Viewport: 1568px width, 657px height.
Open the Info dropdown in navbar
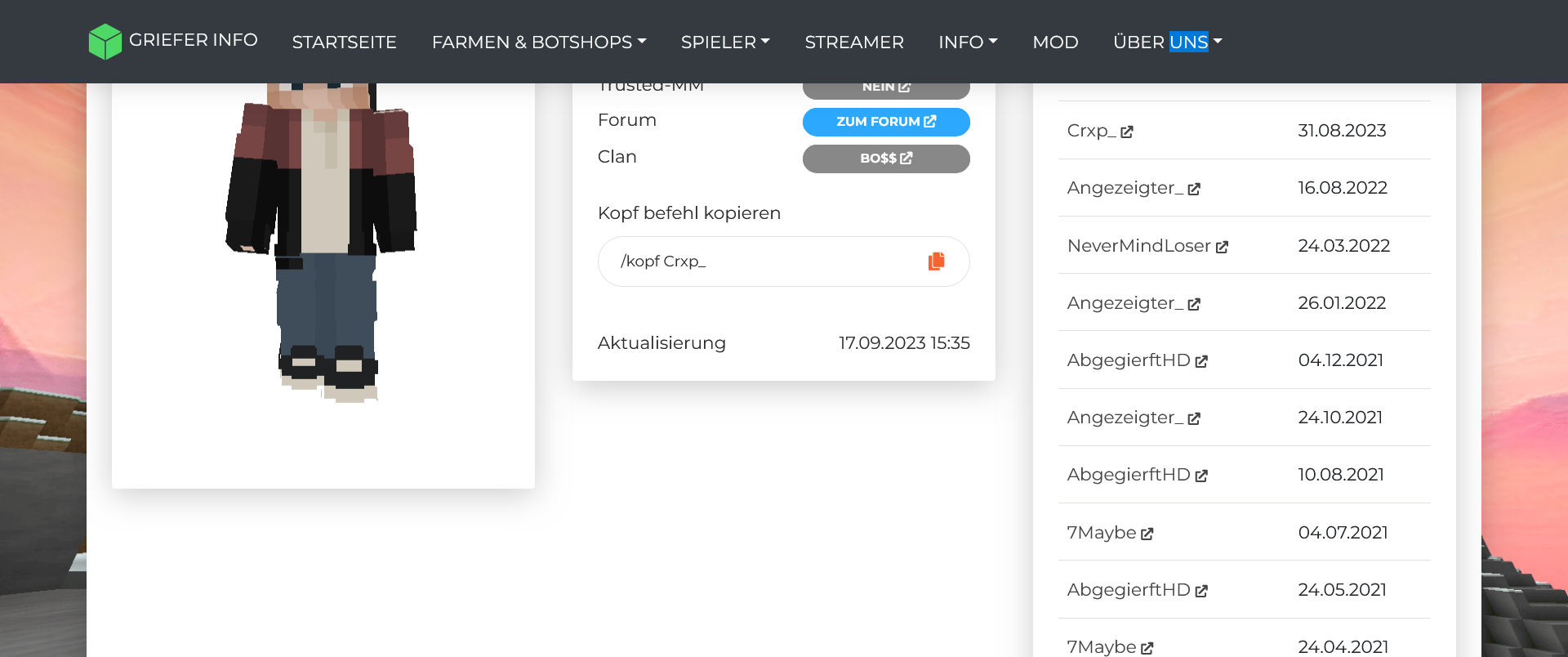[x=968, y=42]
